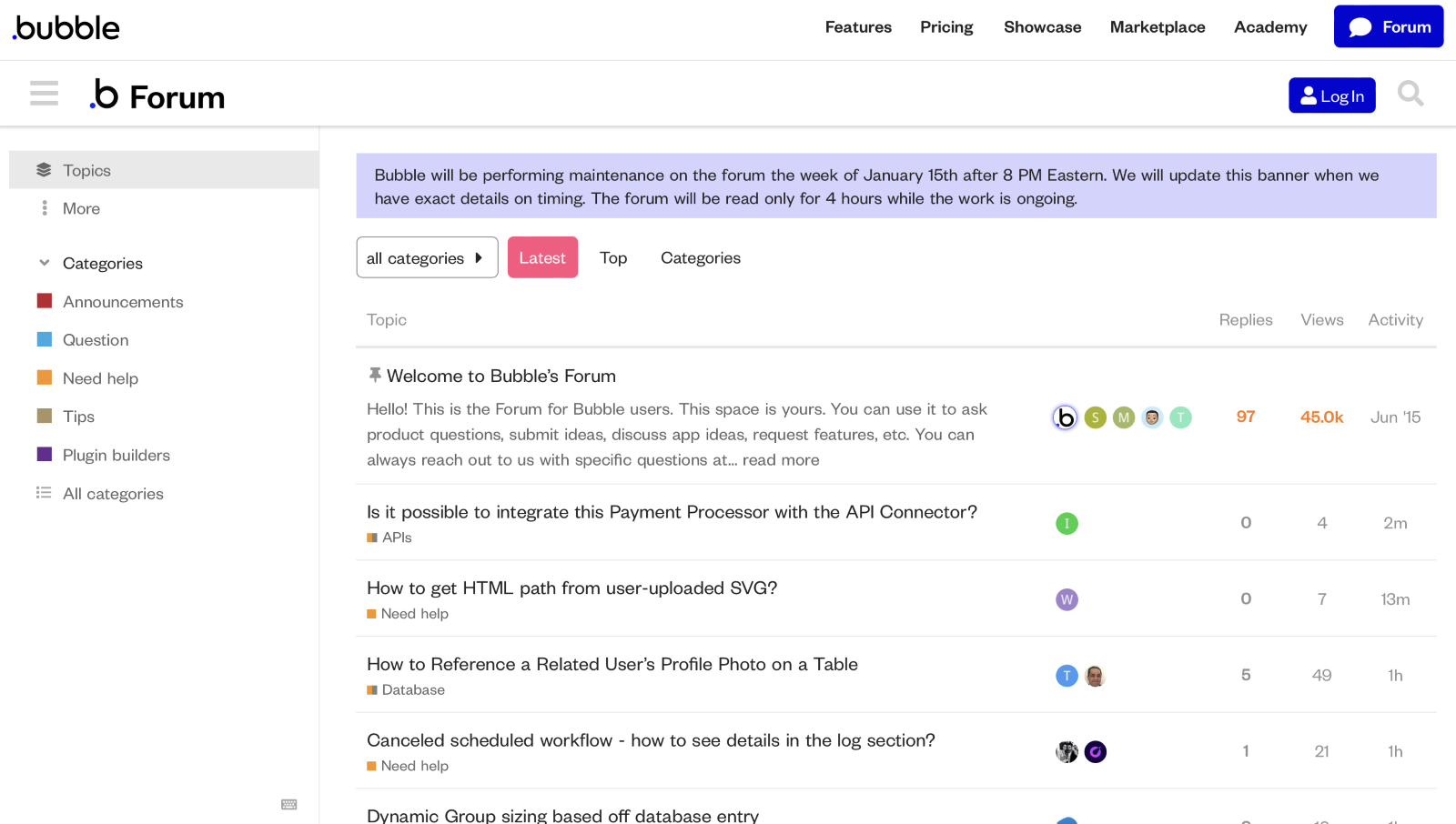Click 45.0k views on Welcome topic

pos(1321,417)
